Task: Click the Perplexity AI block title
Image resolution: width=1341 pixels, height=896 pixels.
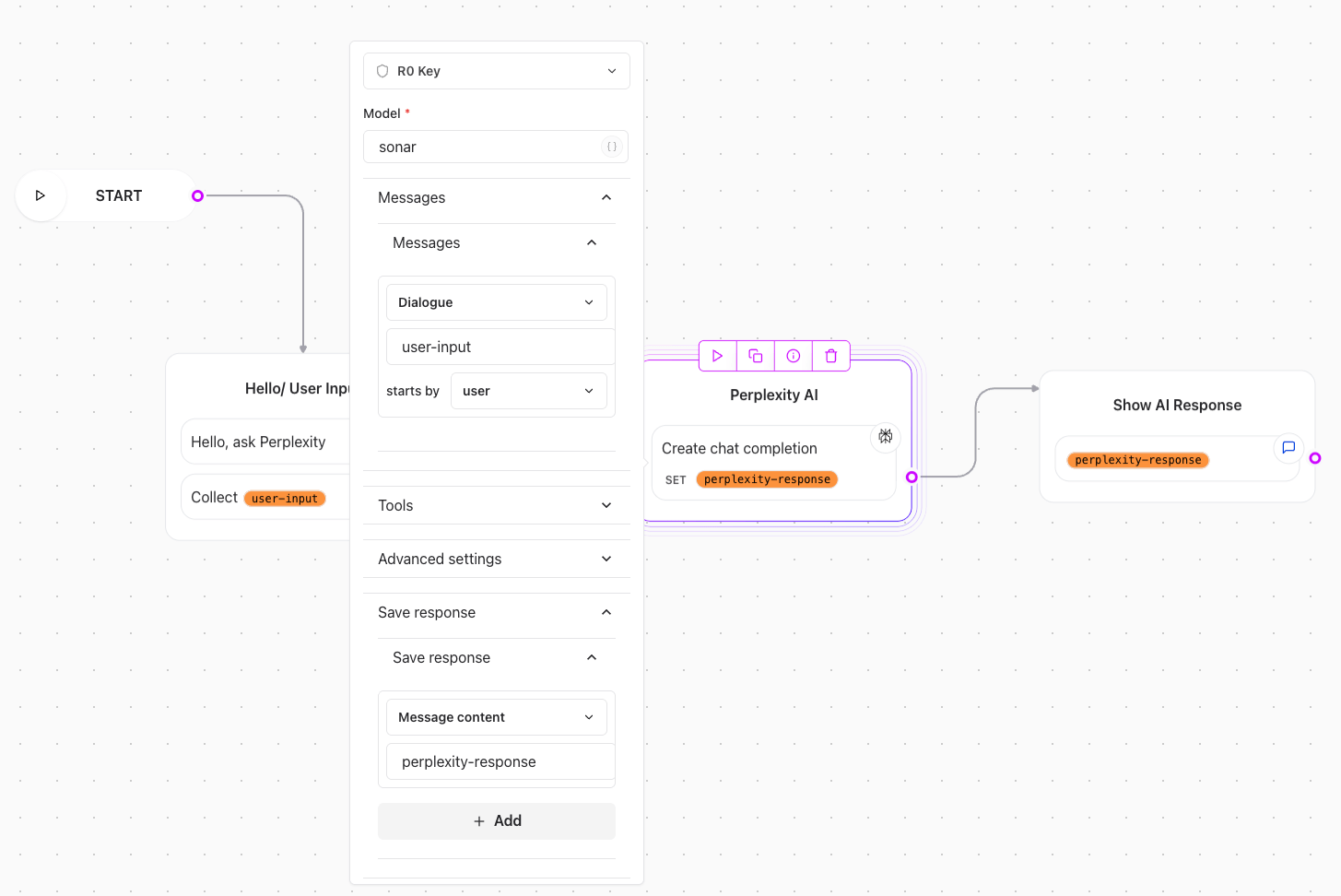Action: click(774, 395)
